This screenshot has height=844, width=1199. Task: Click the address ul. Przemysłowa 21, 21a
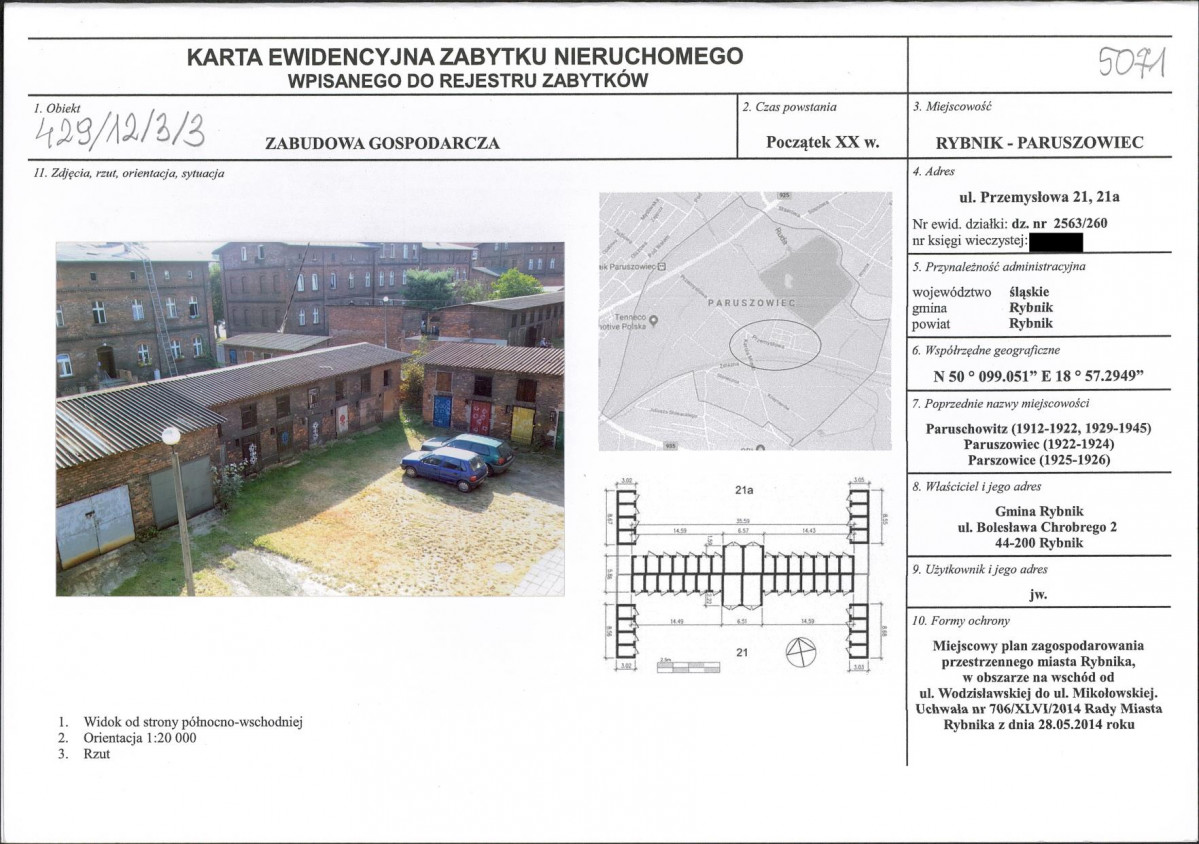coord(1039,197)
